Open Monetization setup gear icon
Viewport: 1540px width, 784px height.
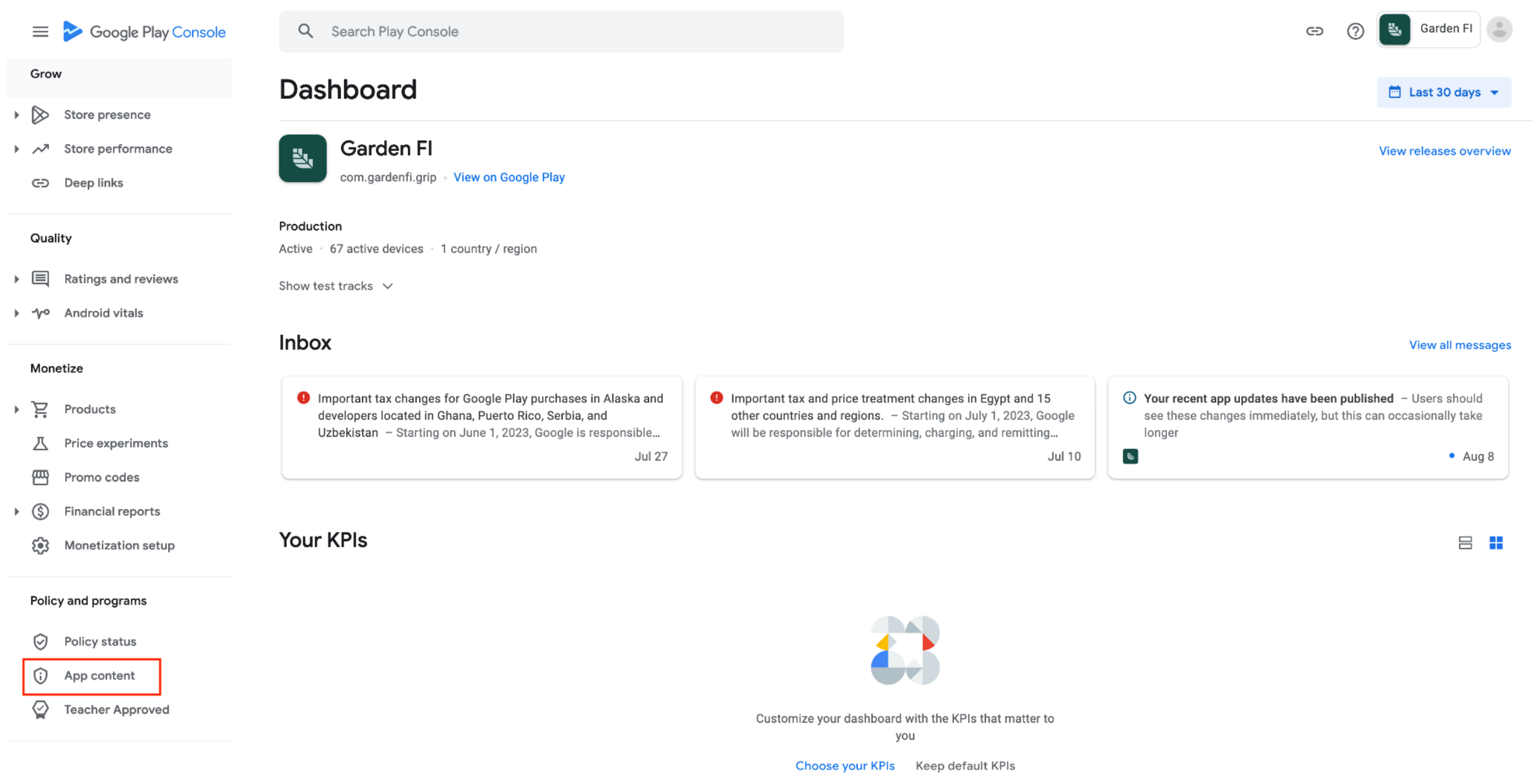click(40, 546)
